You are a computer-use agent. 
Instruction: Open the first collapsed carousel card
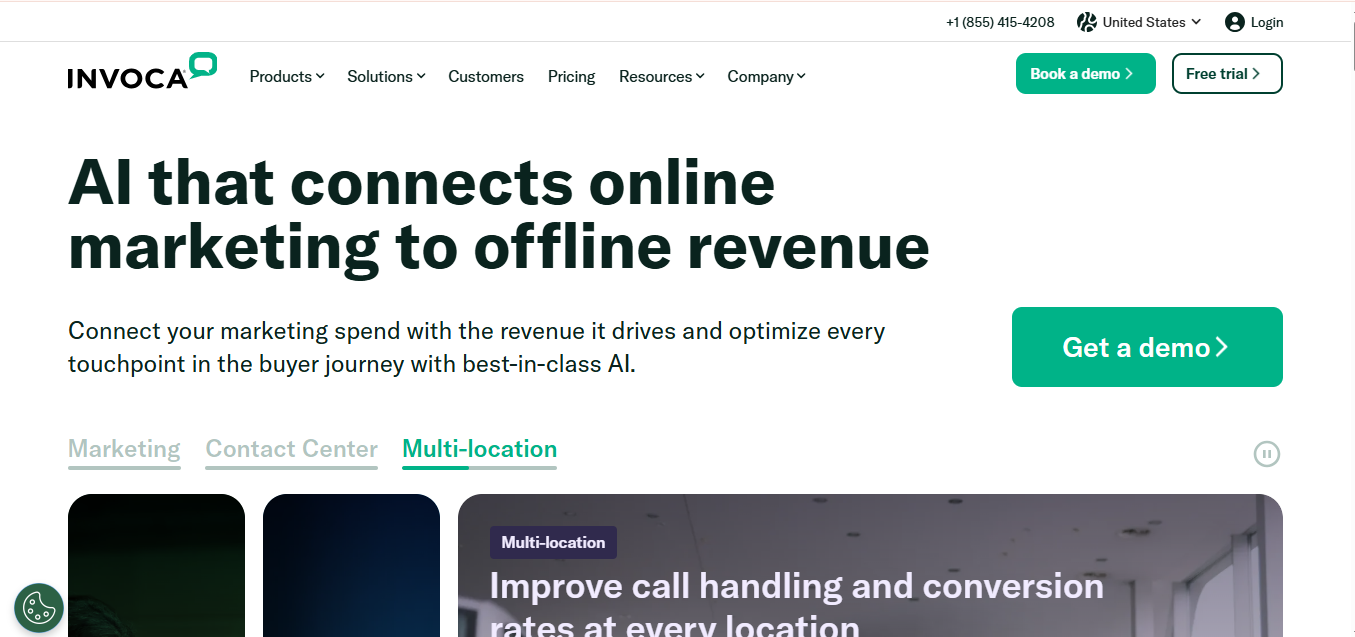[x=156, y=565]
